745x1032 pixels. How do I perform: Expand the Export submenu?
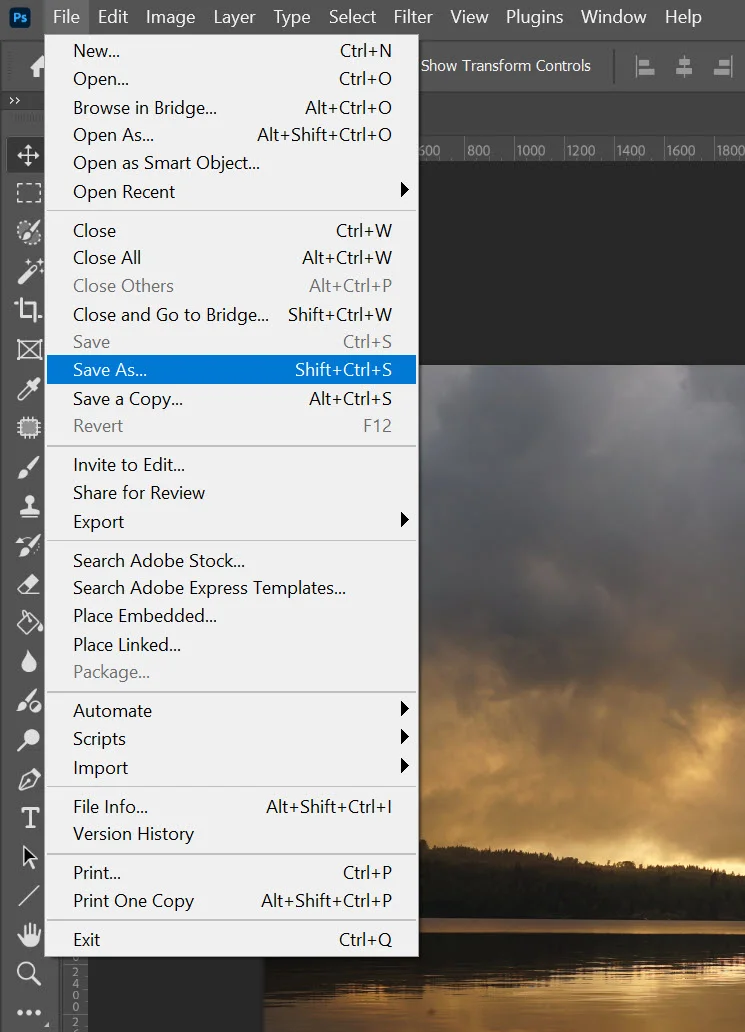coord(231,521)
